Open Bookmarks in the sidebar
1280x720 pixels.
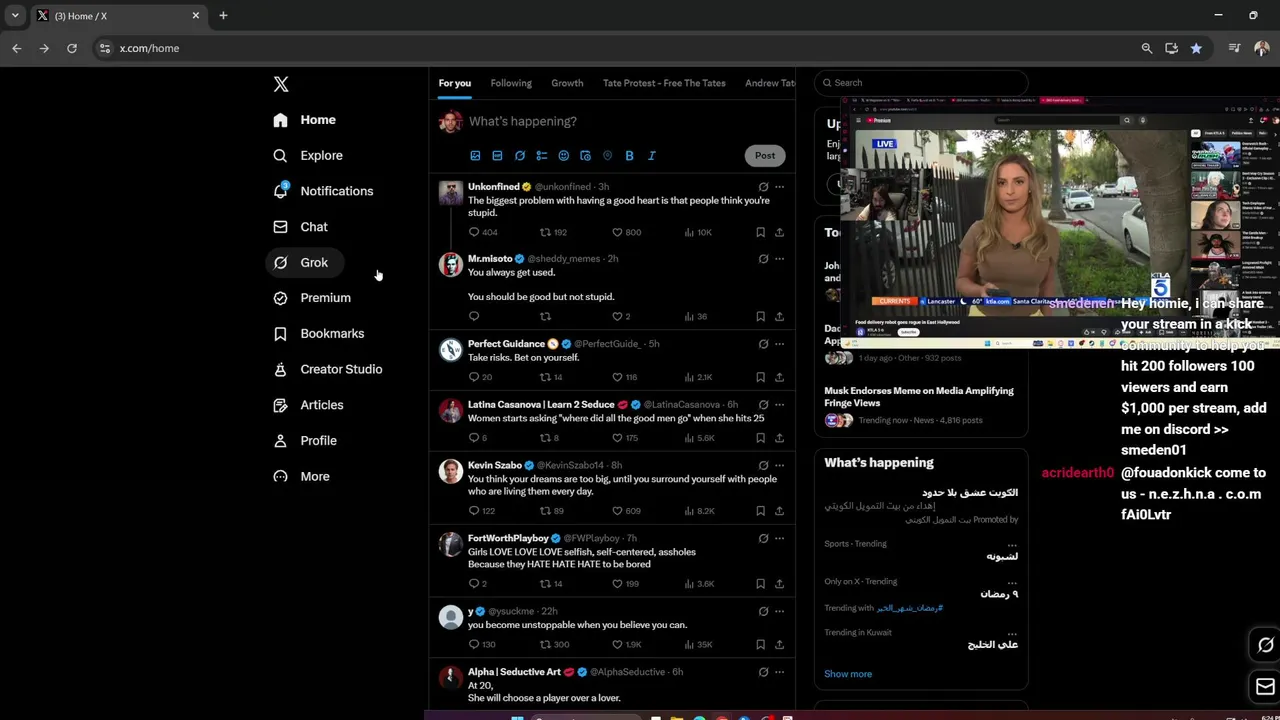click(x=319, y=333)
